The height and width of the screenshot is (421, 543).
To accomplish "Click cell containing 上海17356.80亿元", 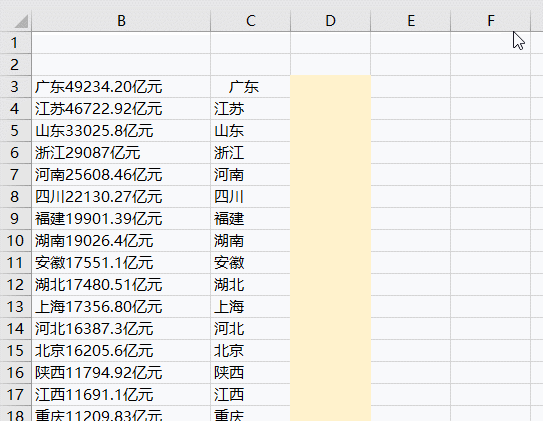I will (x=121, y=307).
